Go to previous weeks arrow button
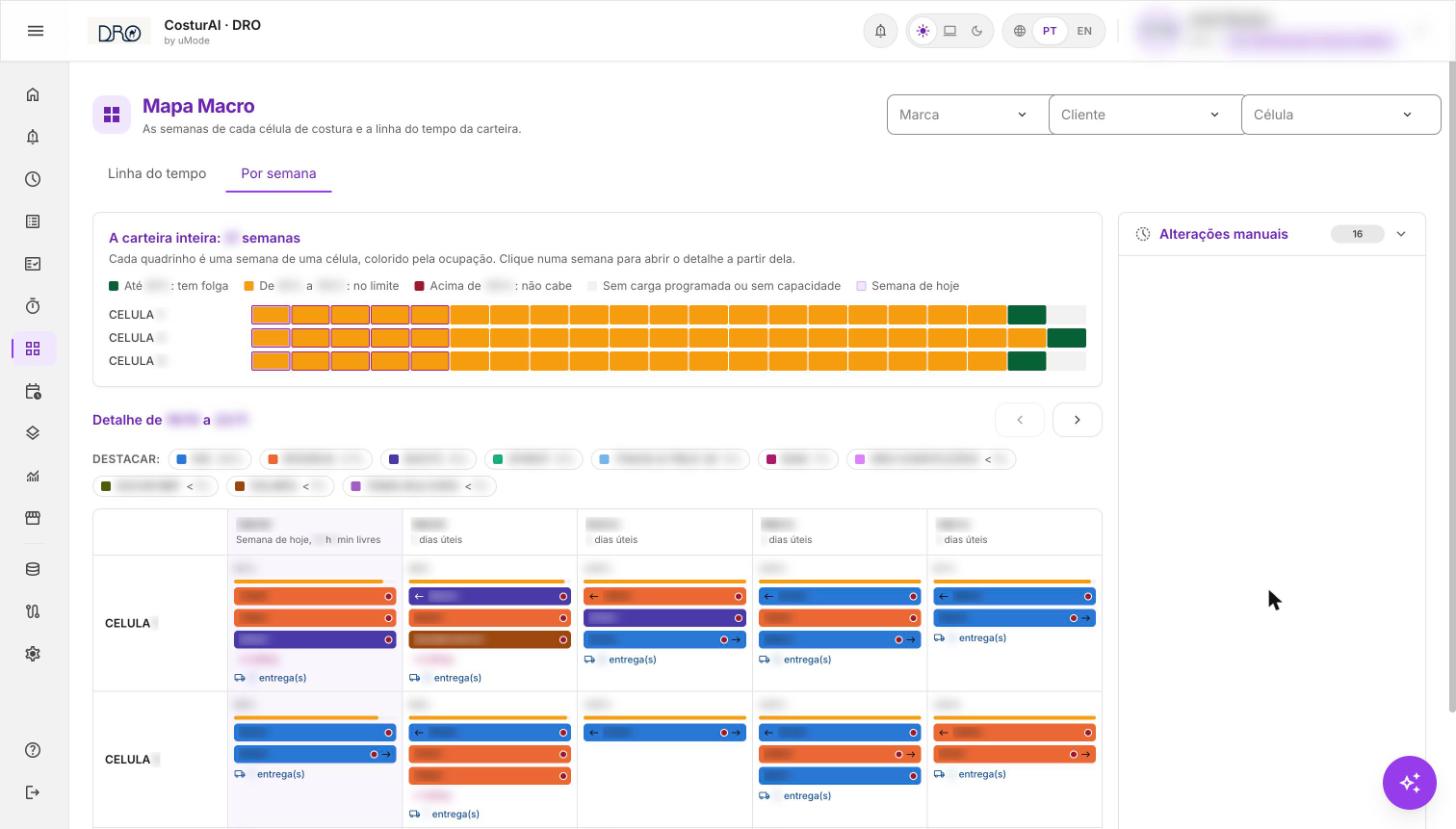1456x829 pixels. click(x=1020, y=420)
